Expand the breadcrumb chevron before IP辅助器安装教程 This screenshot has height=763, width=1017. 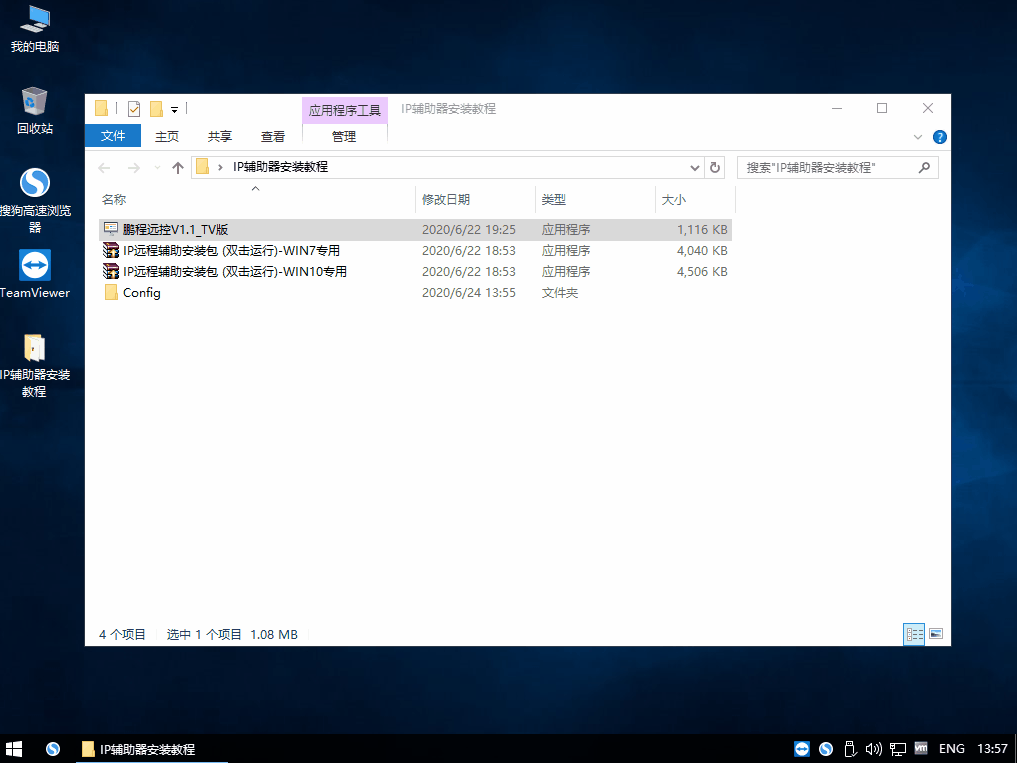[220, 167]
